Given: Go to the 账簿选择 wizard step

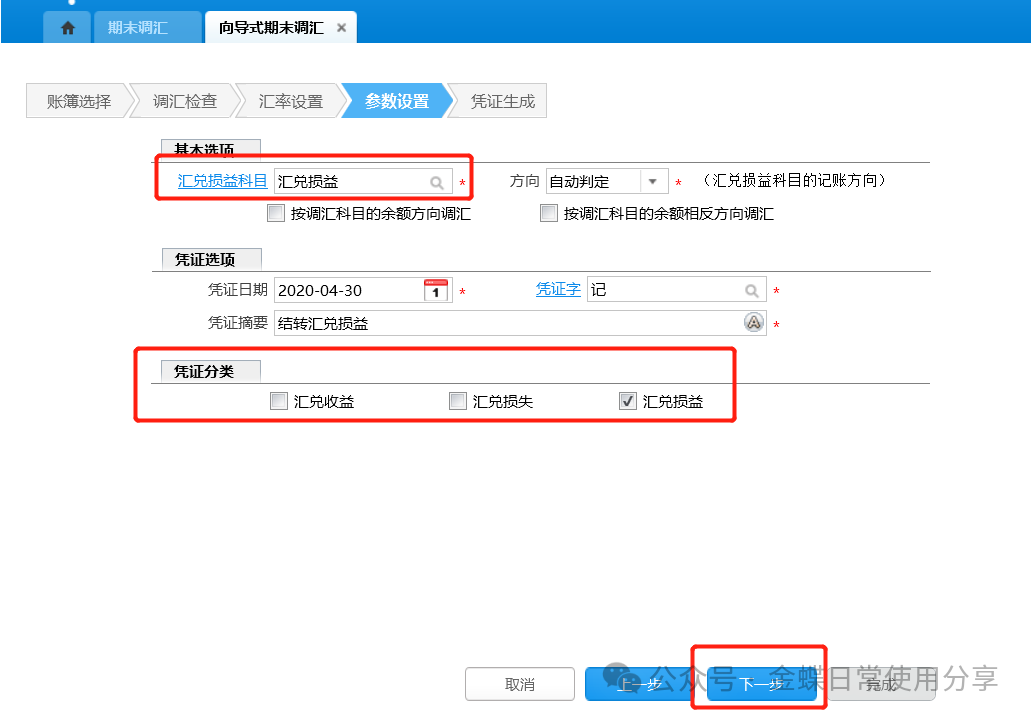Looking at the screenshot, I should (78, 101).
